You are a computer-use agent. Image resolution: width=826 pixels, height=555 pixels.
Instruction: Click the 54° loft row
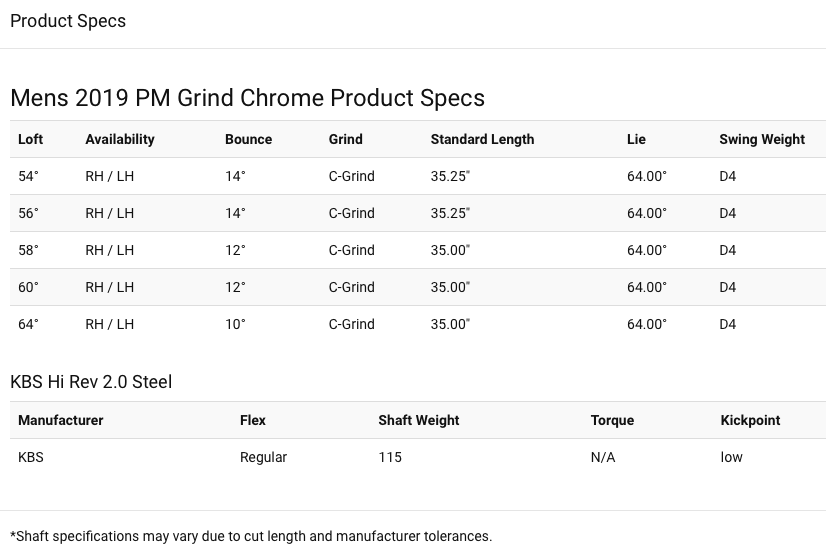coord(418,176)
